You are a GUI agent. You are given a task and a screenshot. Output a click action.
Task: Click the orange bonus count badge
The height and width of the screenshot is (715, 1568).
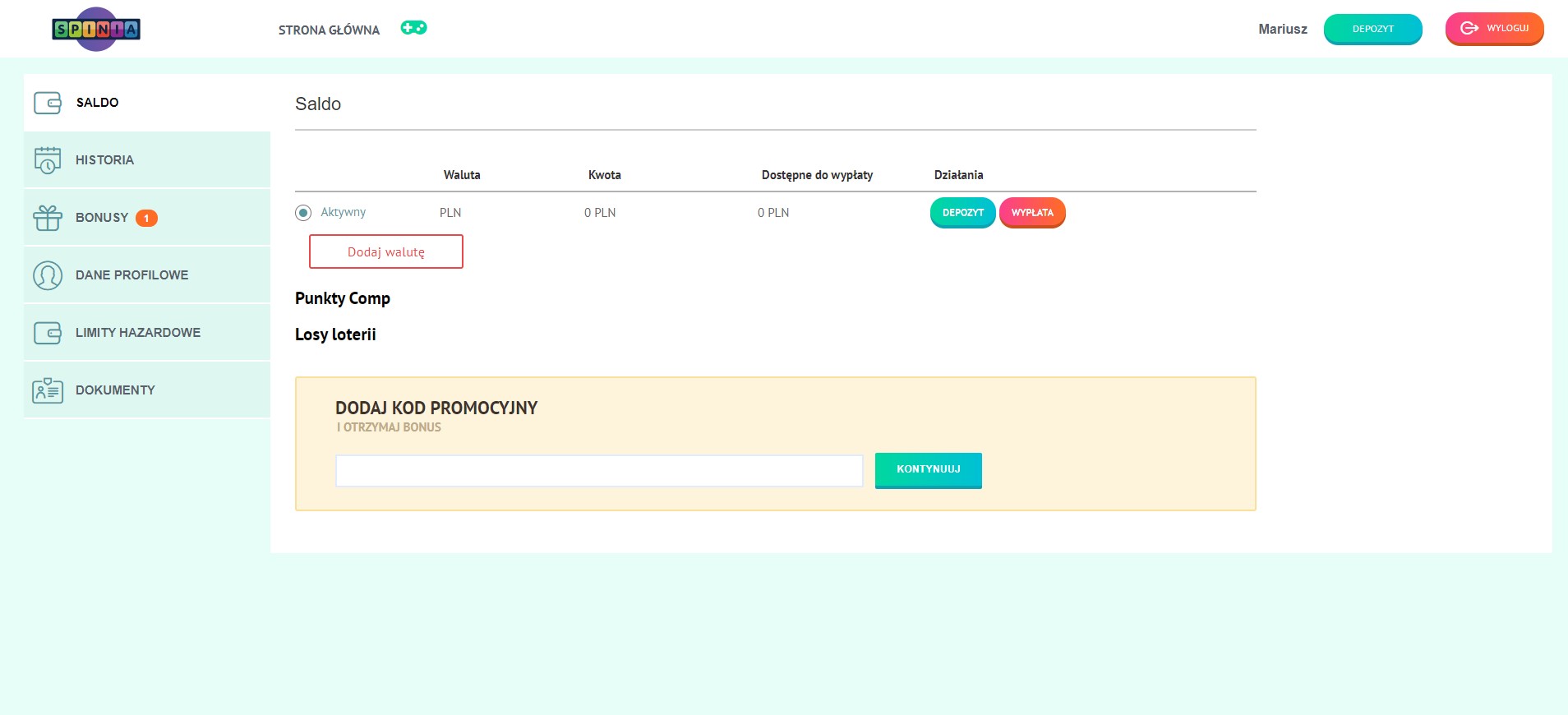[146, 218]
